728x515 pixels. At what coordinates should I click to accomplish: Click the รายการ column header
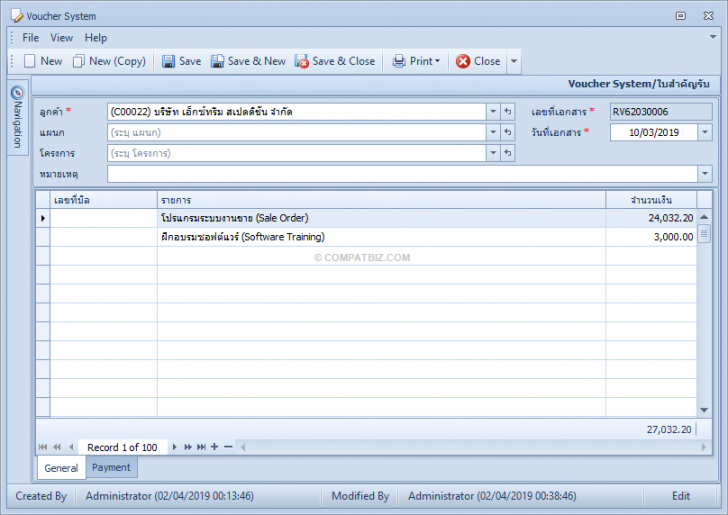pyautogui.click(x=381, y=200)
